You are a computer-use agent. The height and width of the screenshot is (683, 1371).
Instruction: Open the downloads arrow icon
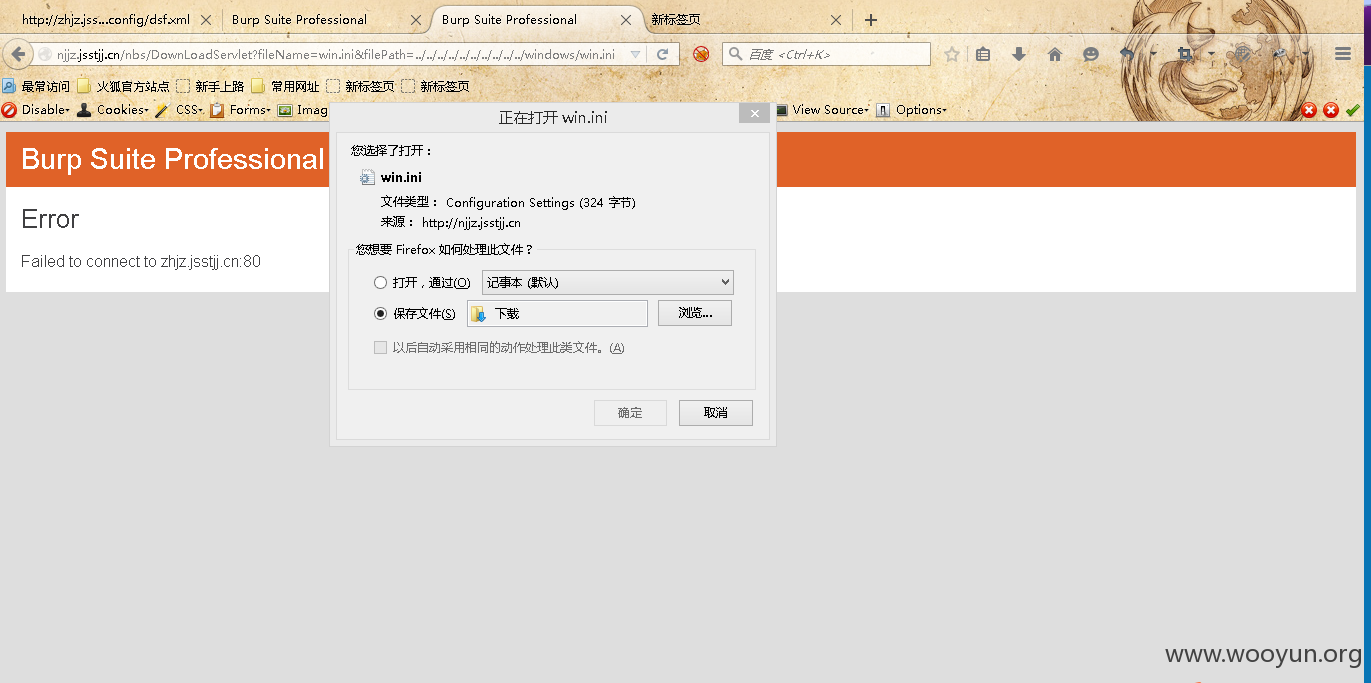click(1019, 54)
